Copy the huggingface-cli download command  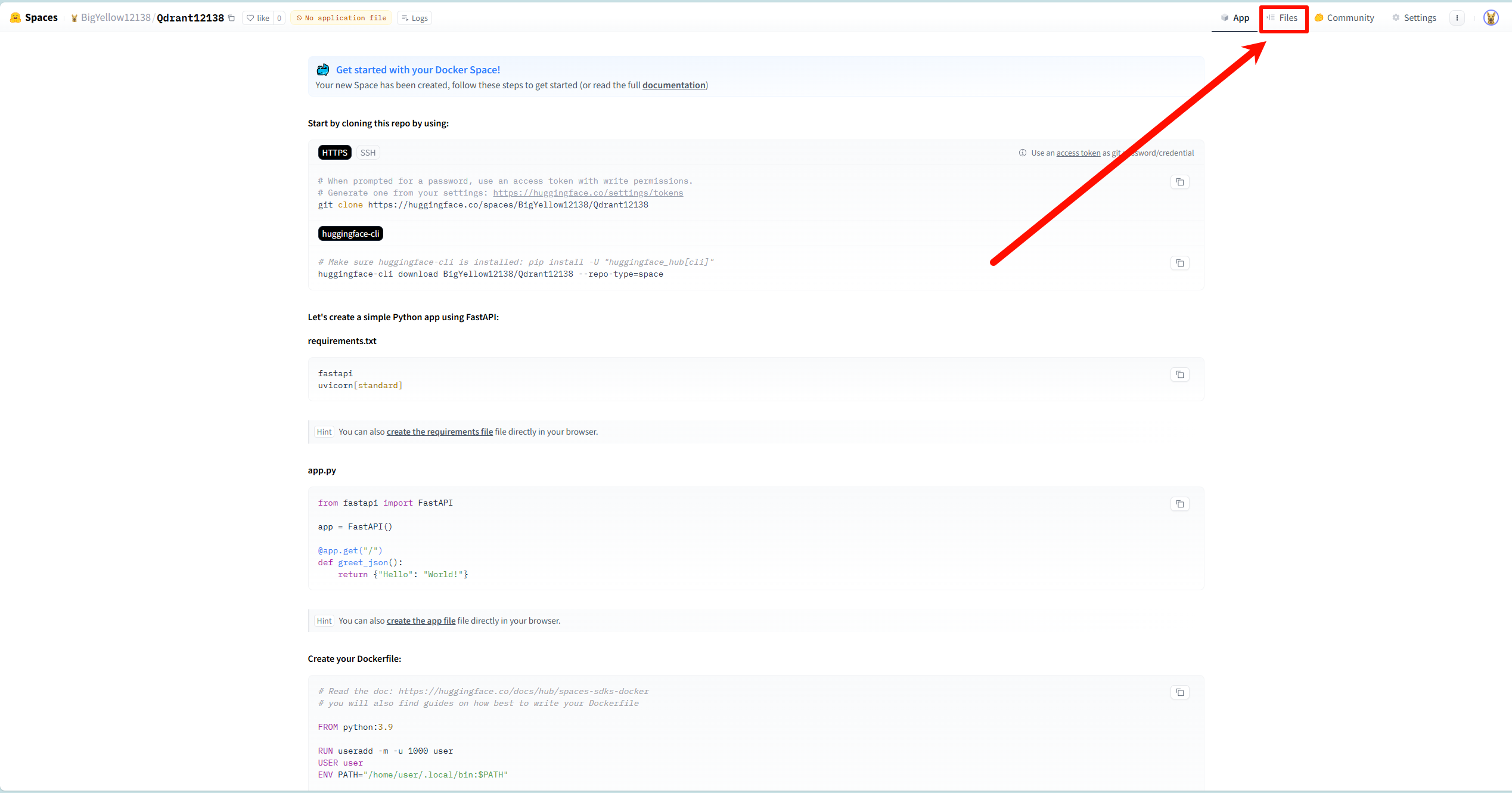click(x=1179, y=263)
